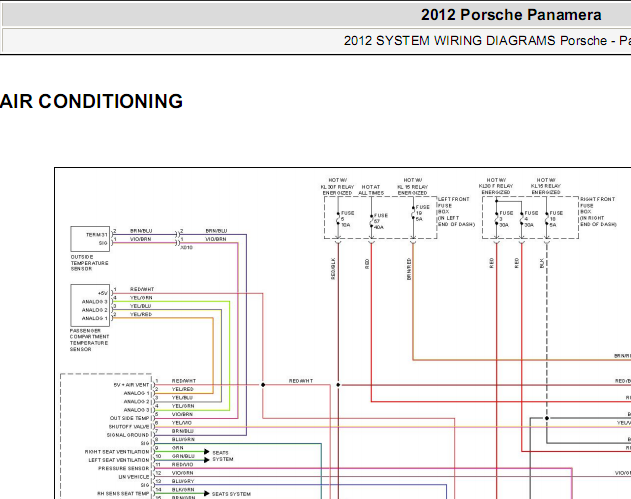Click the 'PRESSURE SENSOR' pin label
The height and width of the screenshot is (499, 631).
(124, 468)
